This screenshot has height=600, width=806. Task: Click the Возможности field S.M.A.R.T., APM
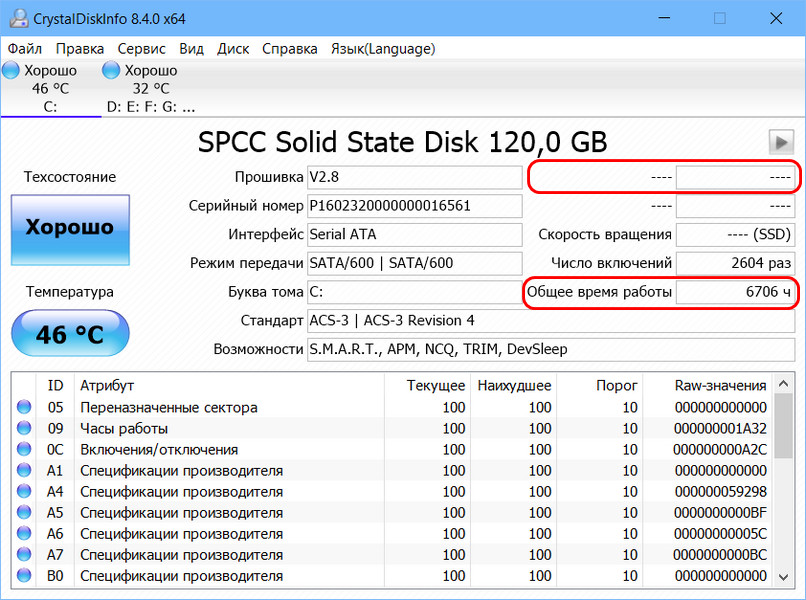pyautogui.click(x=551, y=350)
